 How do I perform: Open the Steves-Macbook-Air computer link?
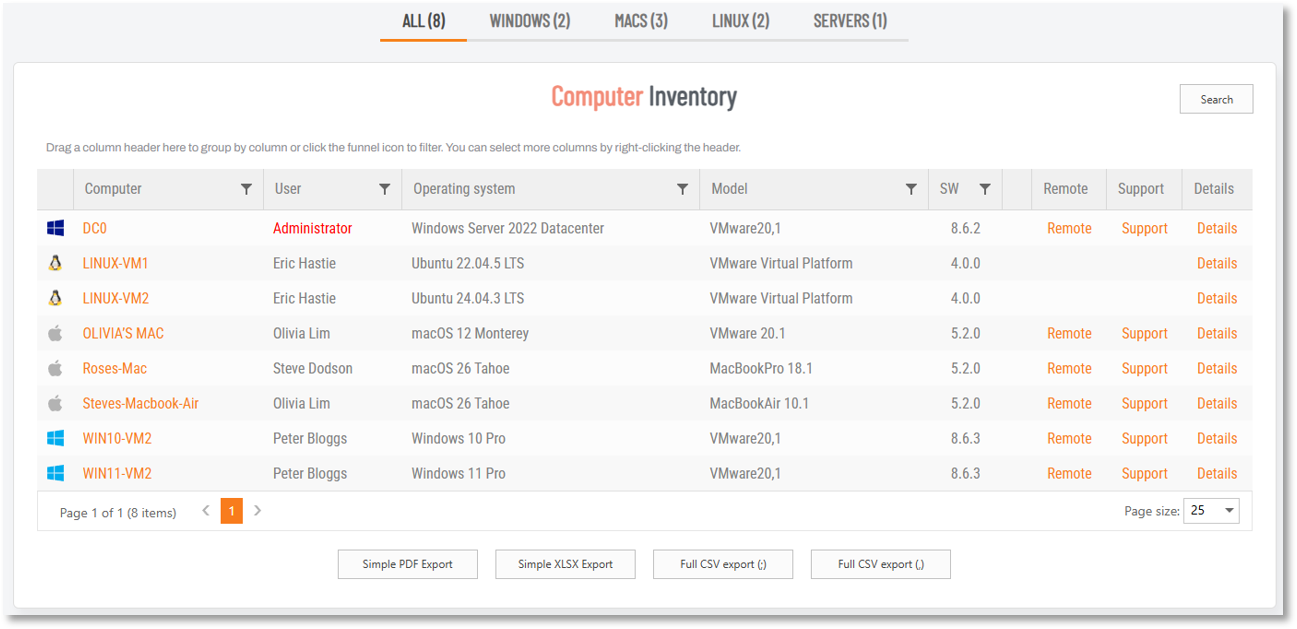click(140, 404)
